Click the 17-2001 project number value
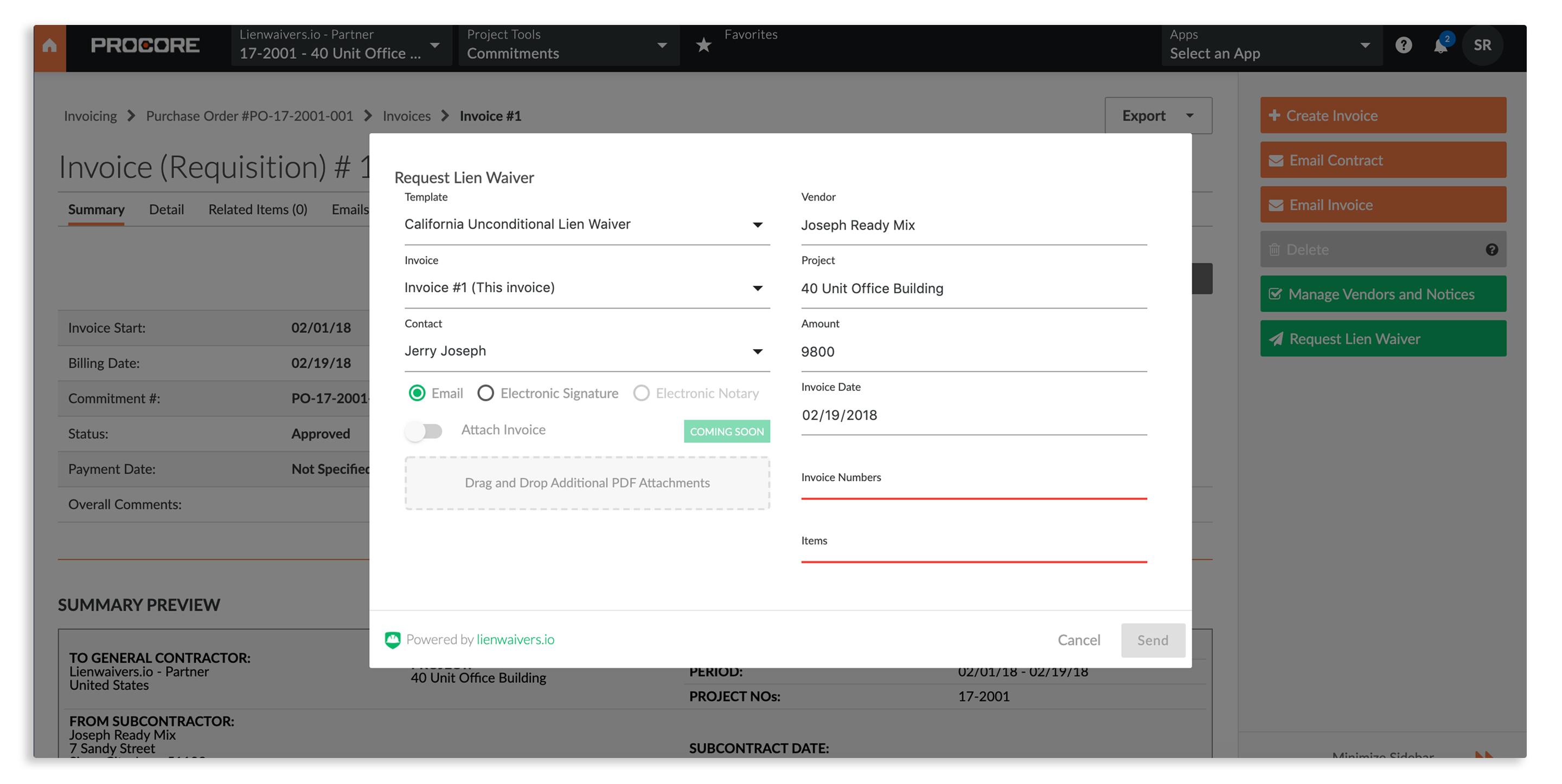This screenshot has width=1562, height=784. pos(983,696)
